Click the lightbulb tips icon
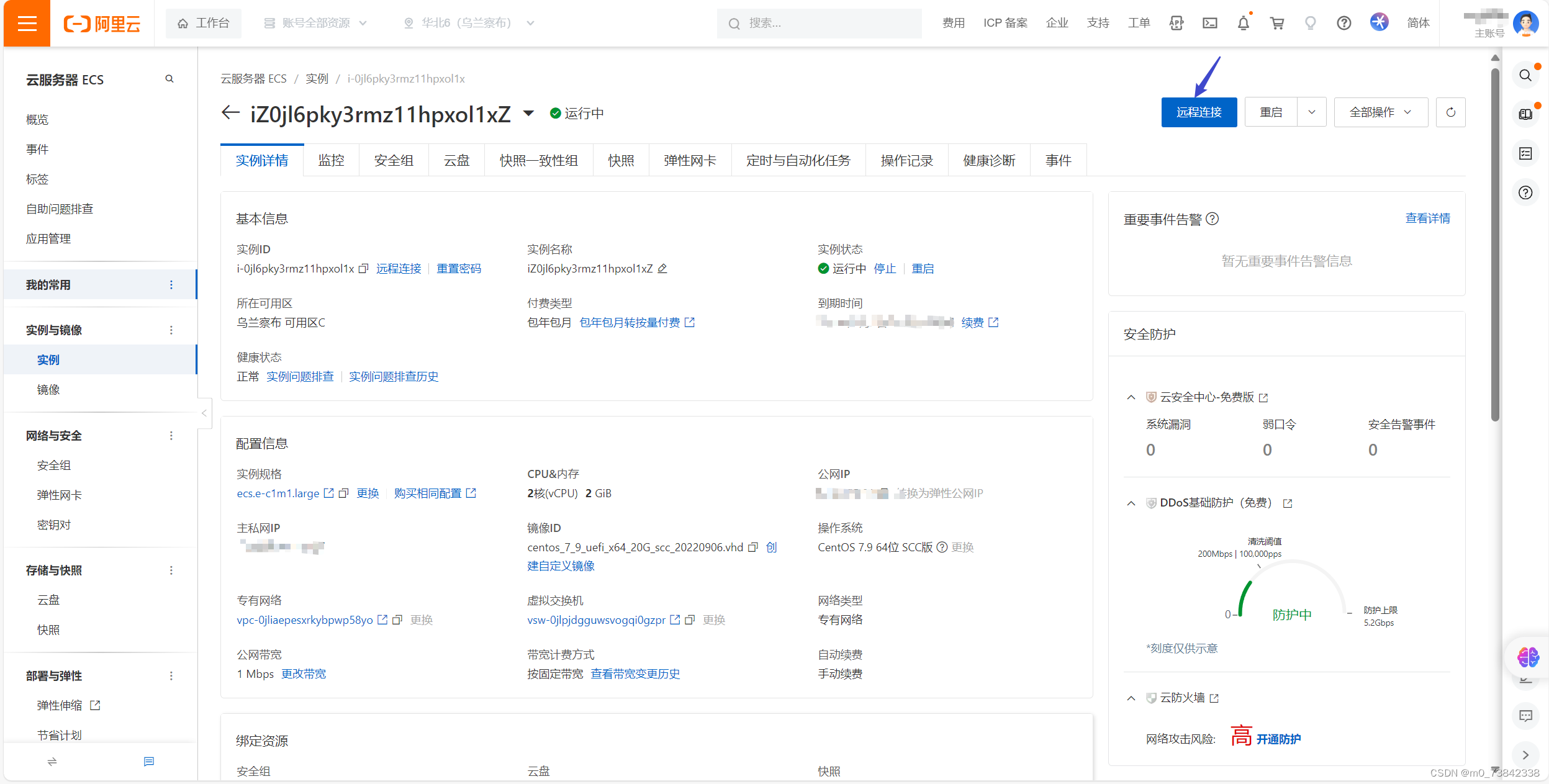Viewport: 1549px width, 784px height. [x=1311, y=24]
